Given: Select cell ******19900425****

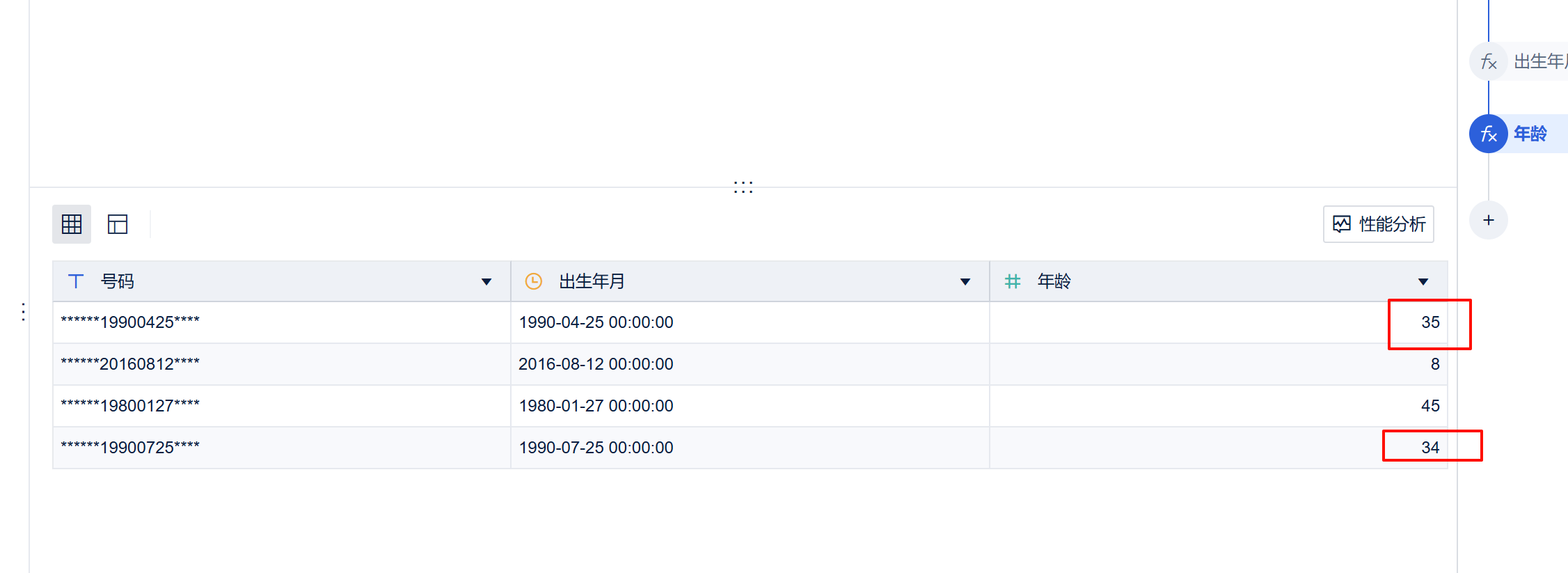Looking at the screenshot, I should point(282,322).
